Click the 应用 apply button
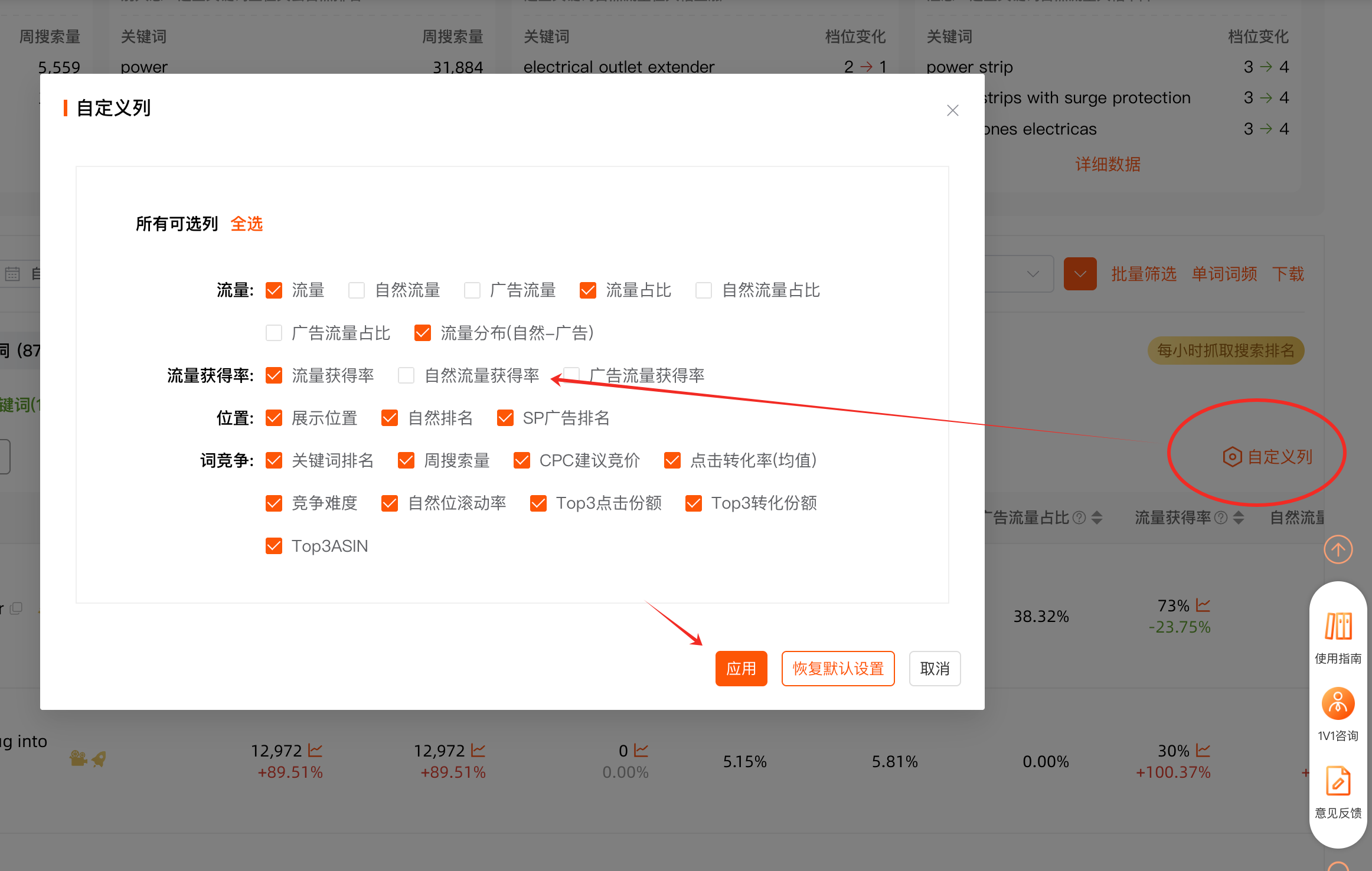The image size is (1372, 871). tap(741, 669)
